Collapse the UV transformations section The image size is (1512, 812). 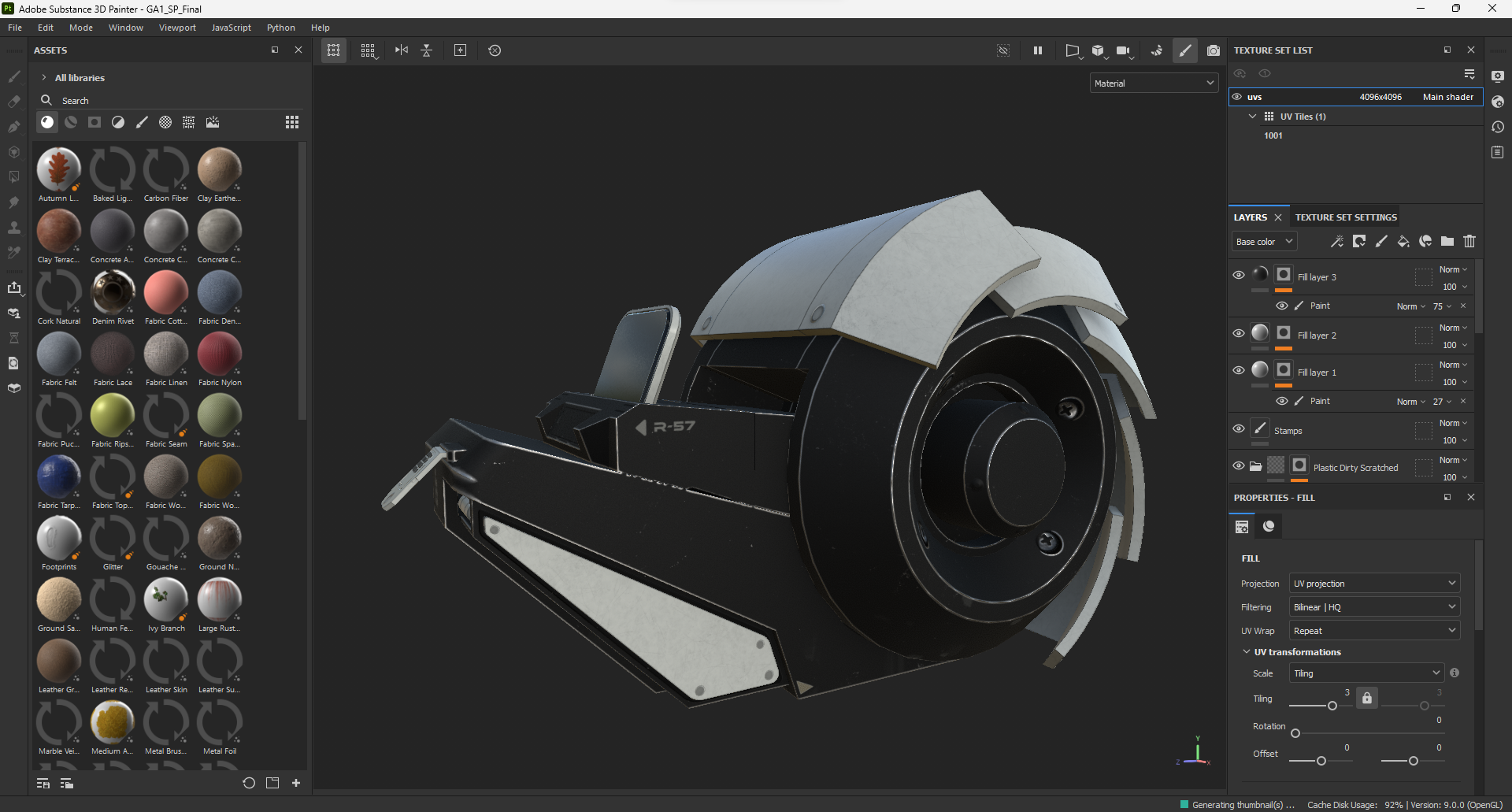[x=1247, y=652]
